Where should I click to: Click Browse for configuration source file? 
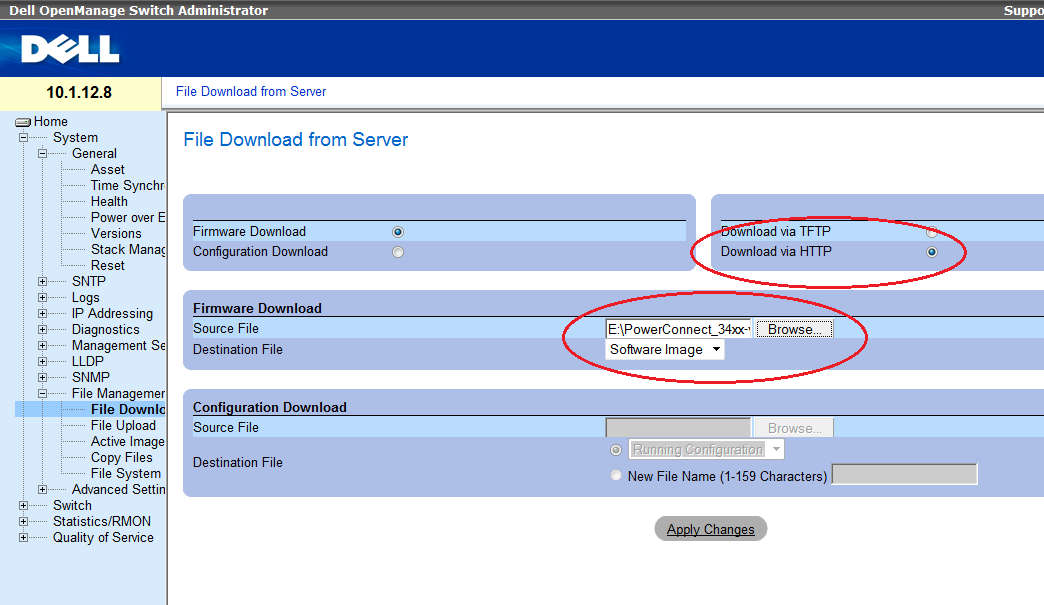(x=794, y=428)
